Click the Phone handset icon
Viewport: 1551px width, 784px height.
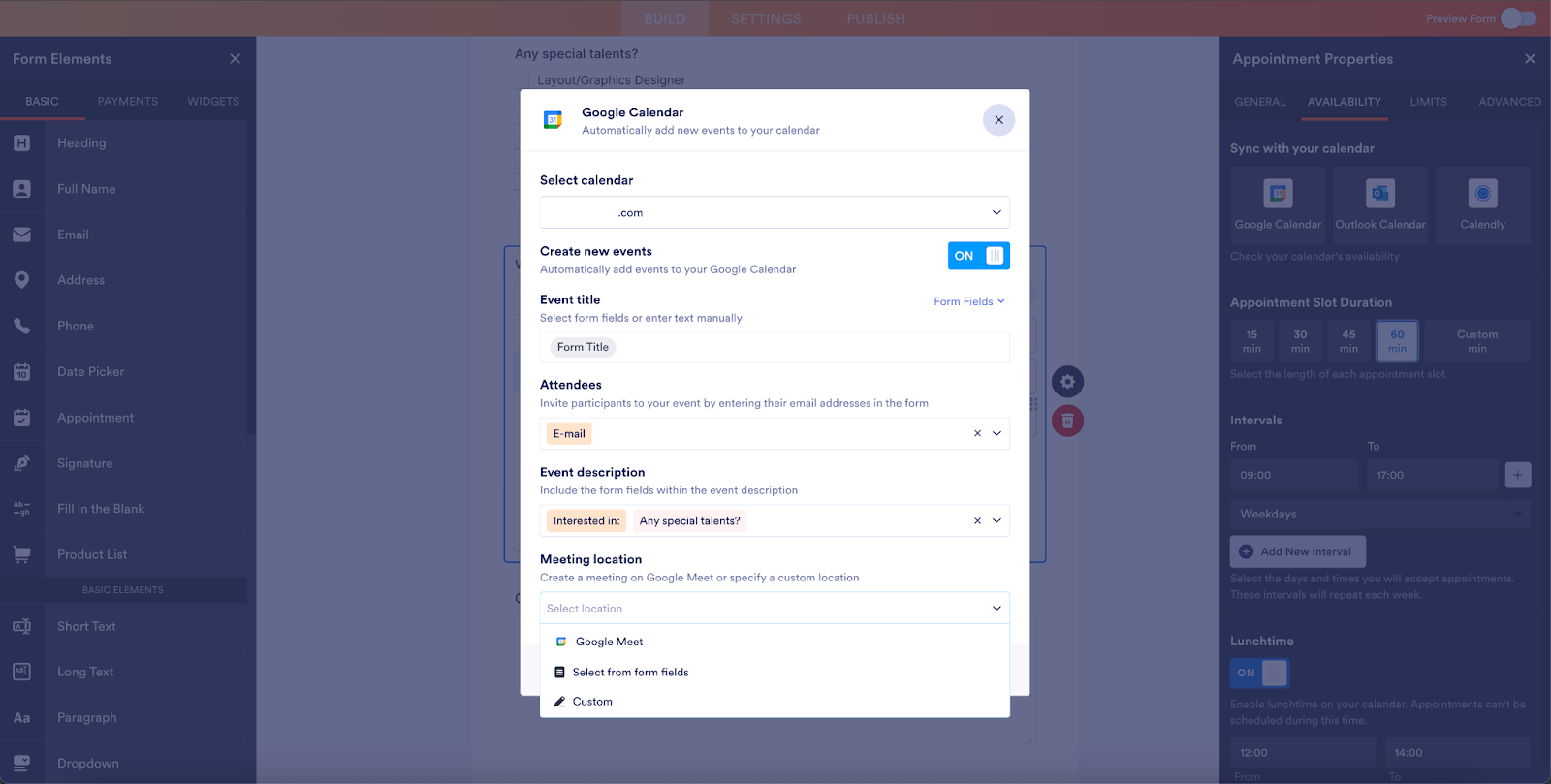[x=22, y=326]
